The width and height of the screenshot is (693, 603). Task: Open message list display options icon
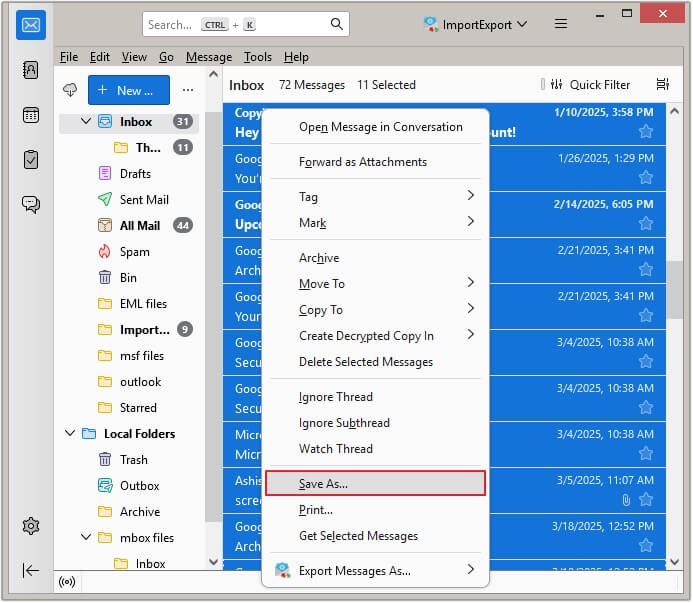pyautogui.click(x=662, y=85)
